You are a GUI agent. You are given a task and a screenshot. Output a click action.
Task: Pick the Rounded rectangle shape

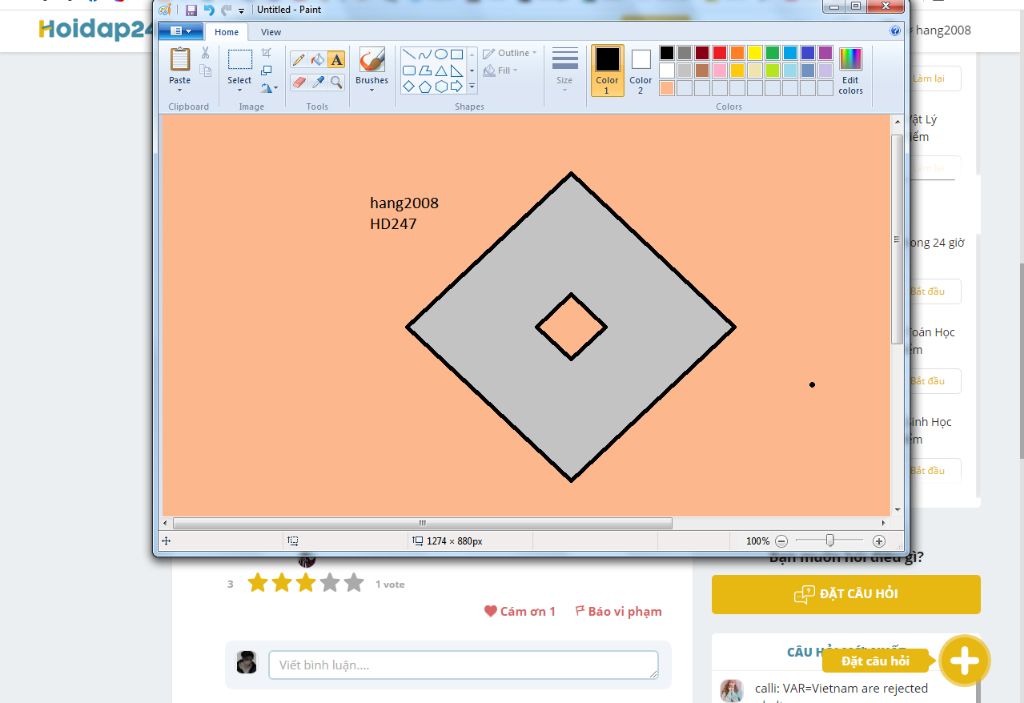(x=409, y=71)
